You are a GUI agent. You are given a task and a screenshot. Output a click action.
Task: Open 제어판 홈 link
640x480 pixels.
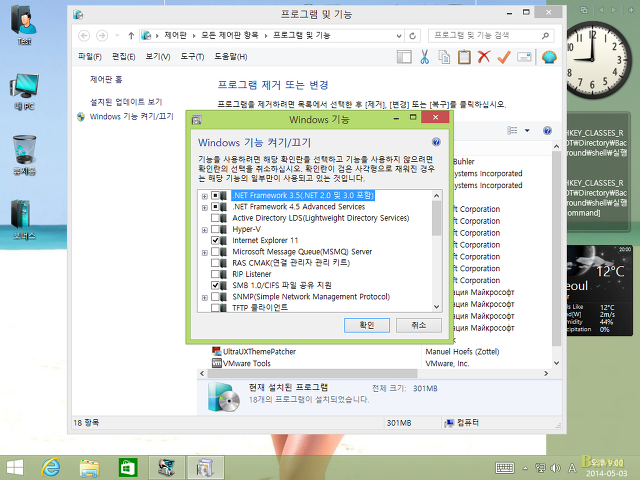pos(106,79)
